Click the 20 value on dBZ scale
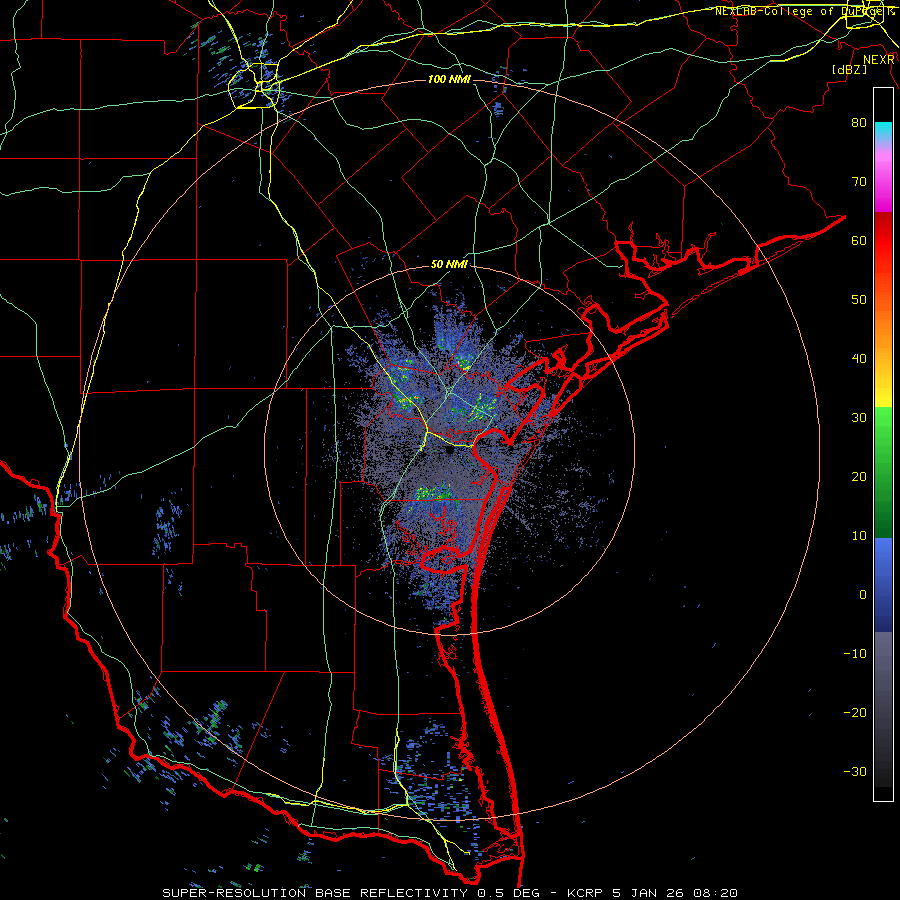This screenshot has height=900, width=900. point(859,476)
